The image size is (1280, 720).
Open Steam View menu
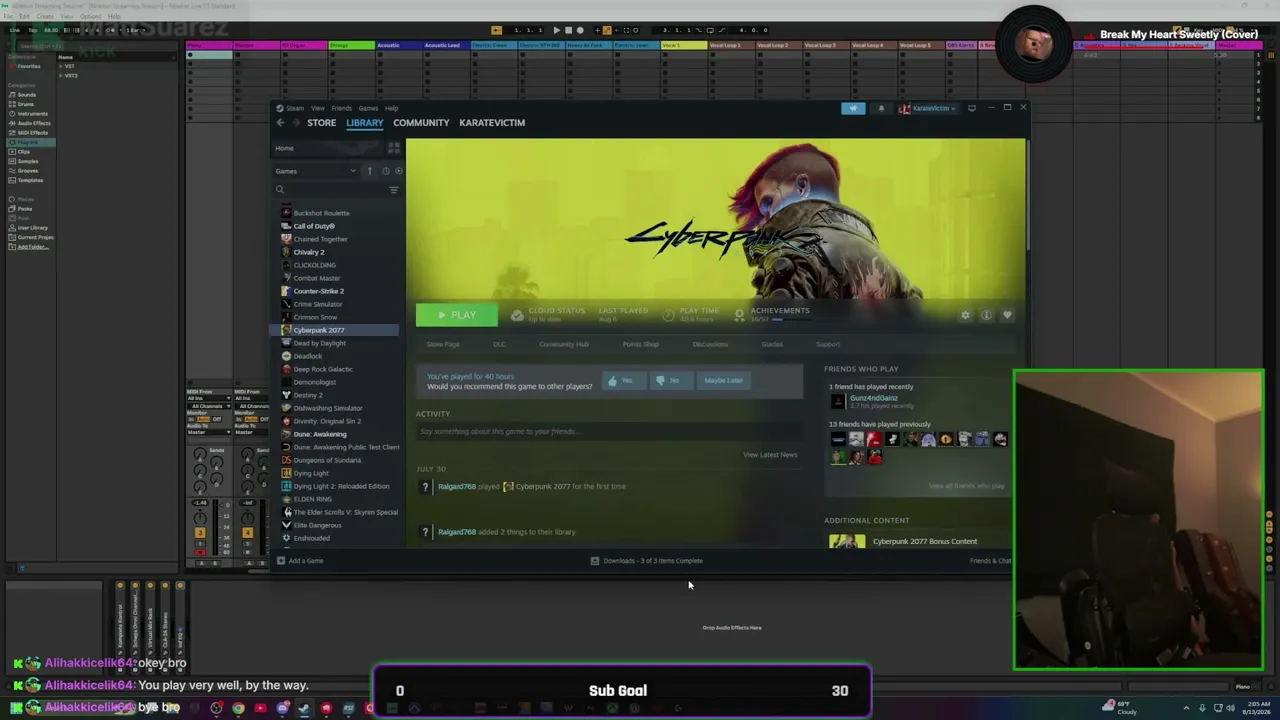tap(317, 108)
